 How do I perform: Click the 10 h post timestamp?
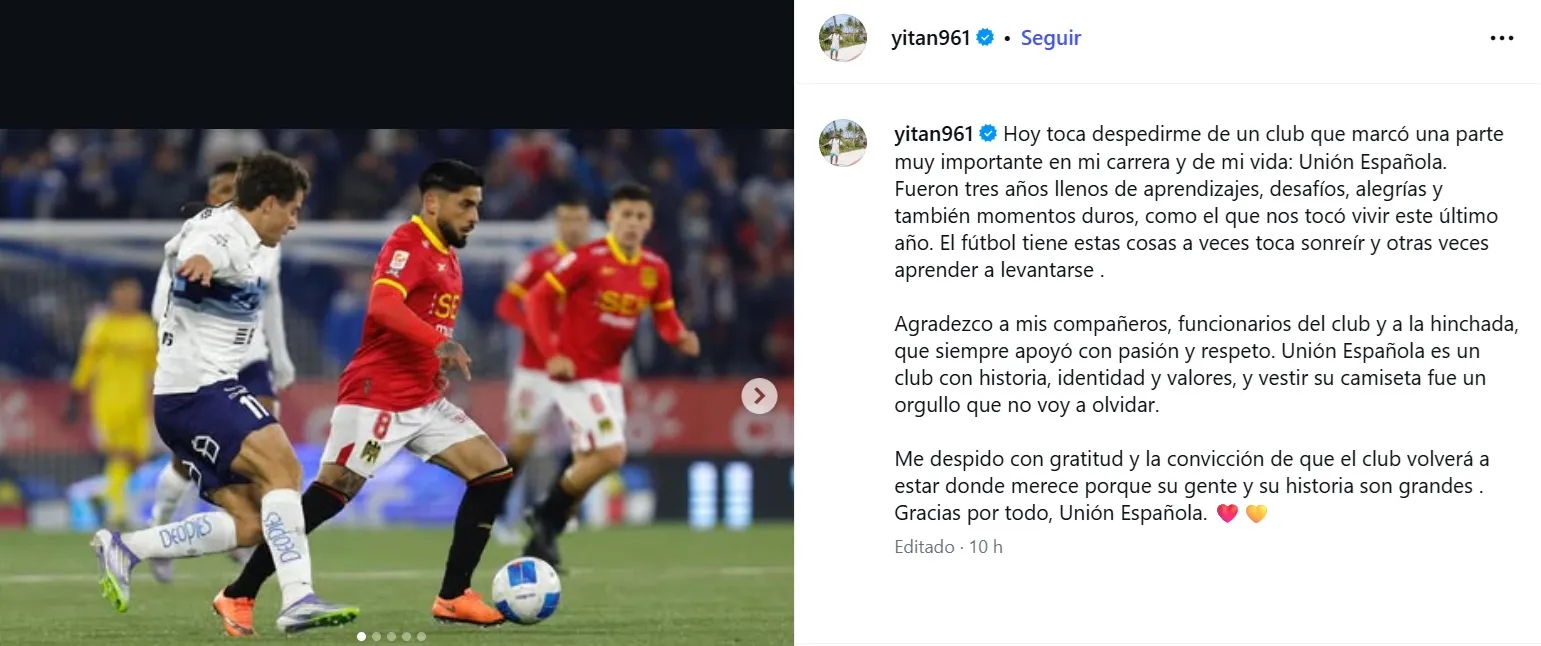point(985,547)
